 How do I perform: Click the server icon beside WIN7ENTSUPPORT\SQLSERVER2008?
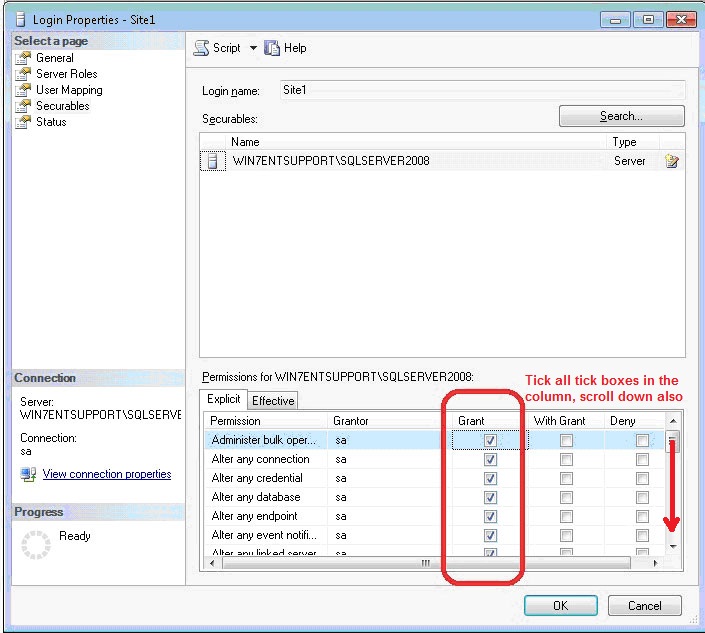tap(212, 161)
